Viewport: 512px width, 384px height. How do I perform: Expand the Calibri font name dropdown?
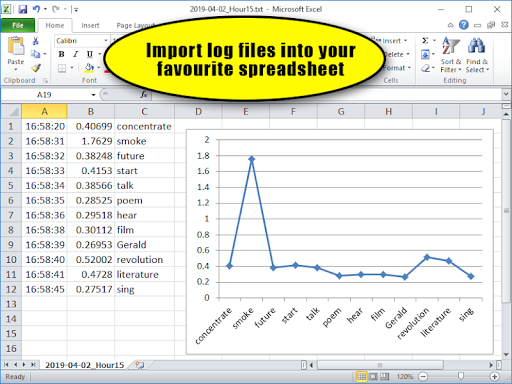click(106, 41)
